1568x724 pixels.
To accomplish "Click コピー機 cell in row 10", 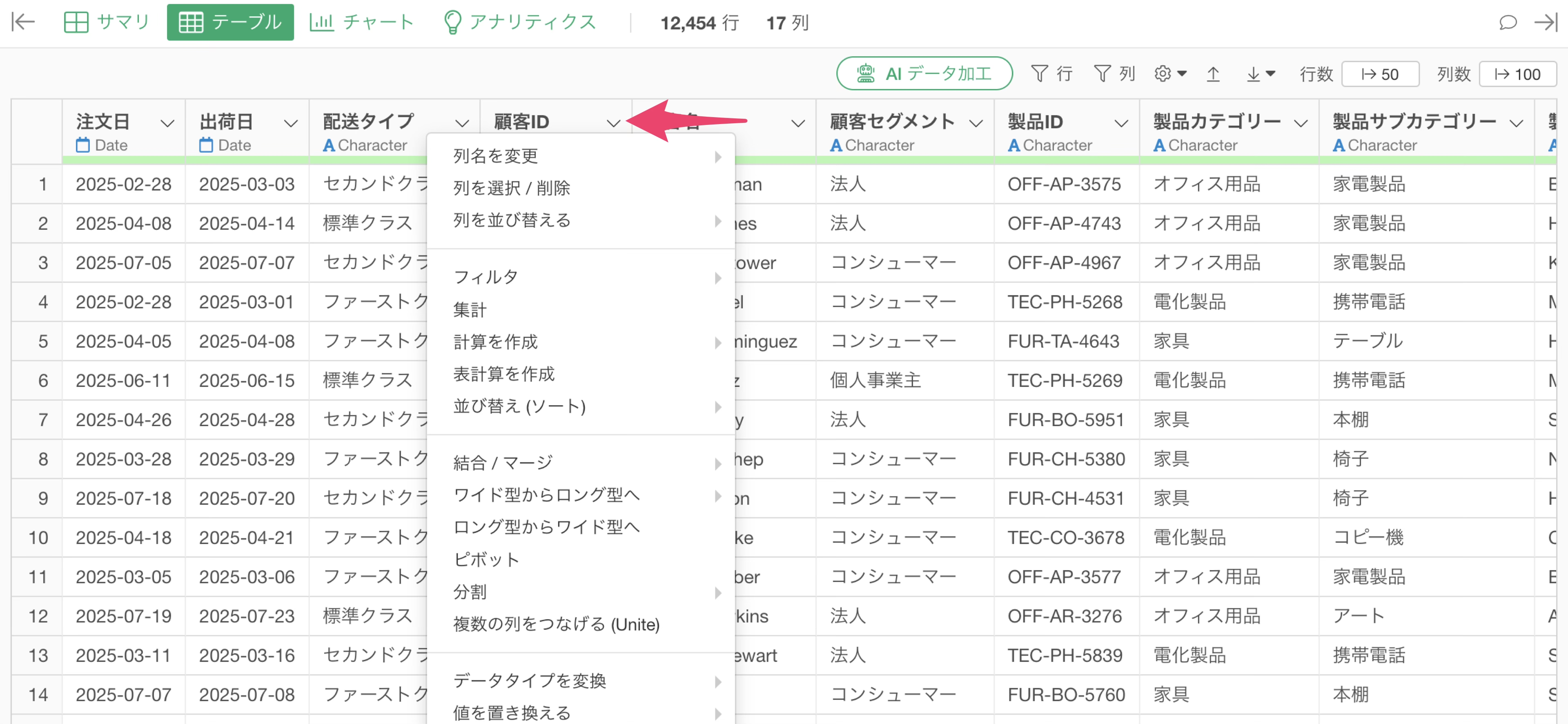I will [1426, 538].
